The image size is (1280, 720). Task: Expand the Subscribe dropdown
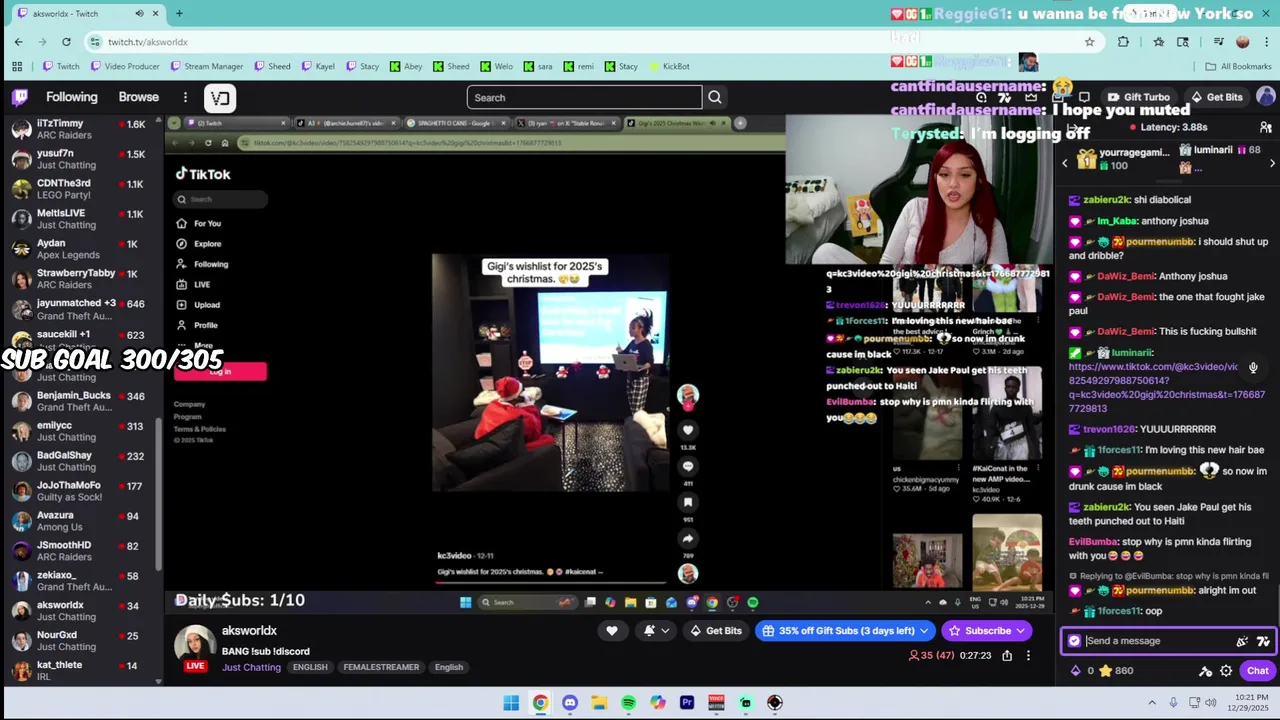1020,630
